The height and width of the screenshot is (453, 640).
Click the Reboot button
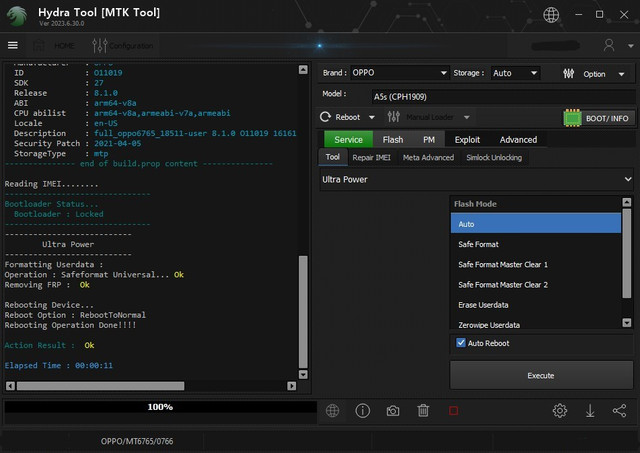(x=340, y=117)
